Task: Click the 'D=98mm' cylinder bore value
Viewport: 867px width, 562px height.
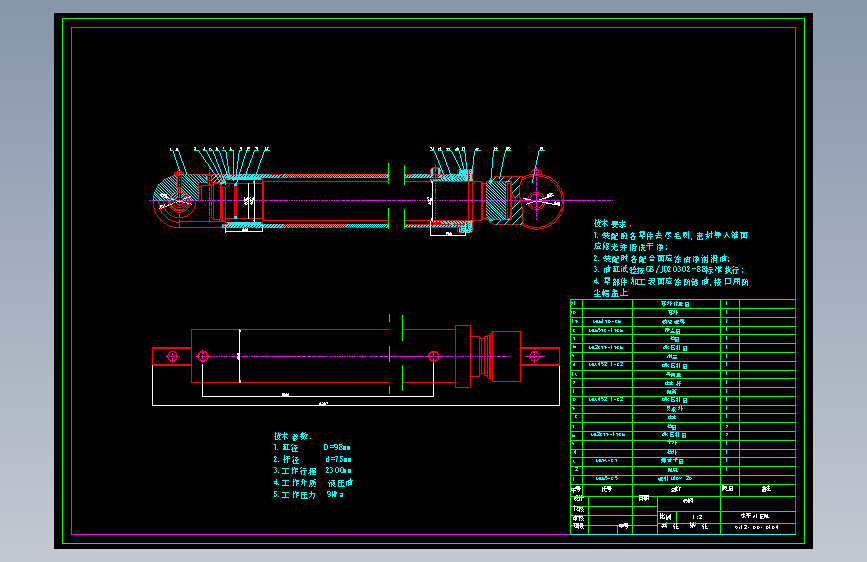Action: click(x=337, y=447)
